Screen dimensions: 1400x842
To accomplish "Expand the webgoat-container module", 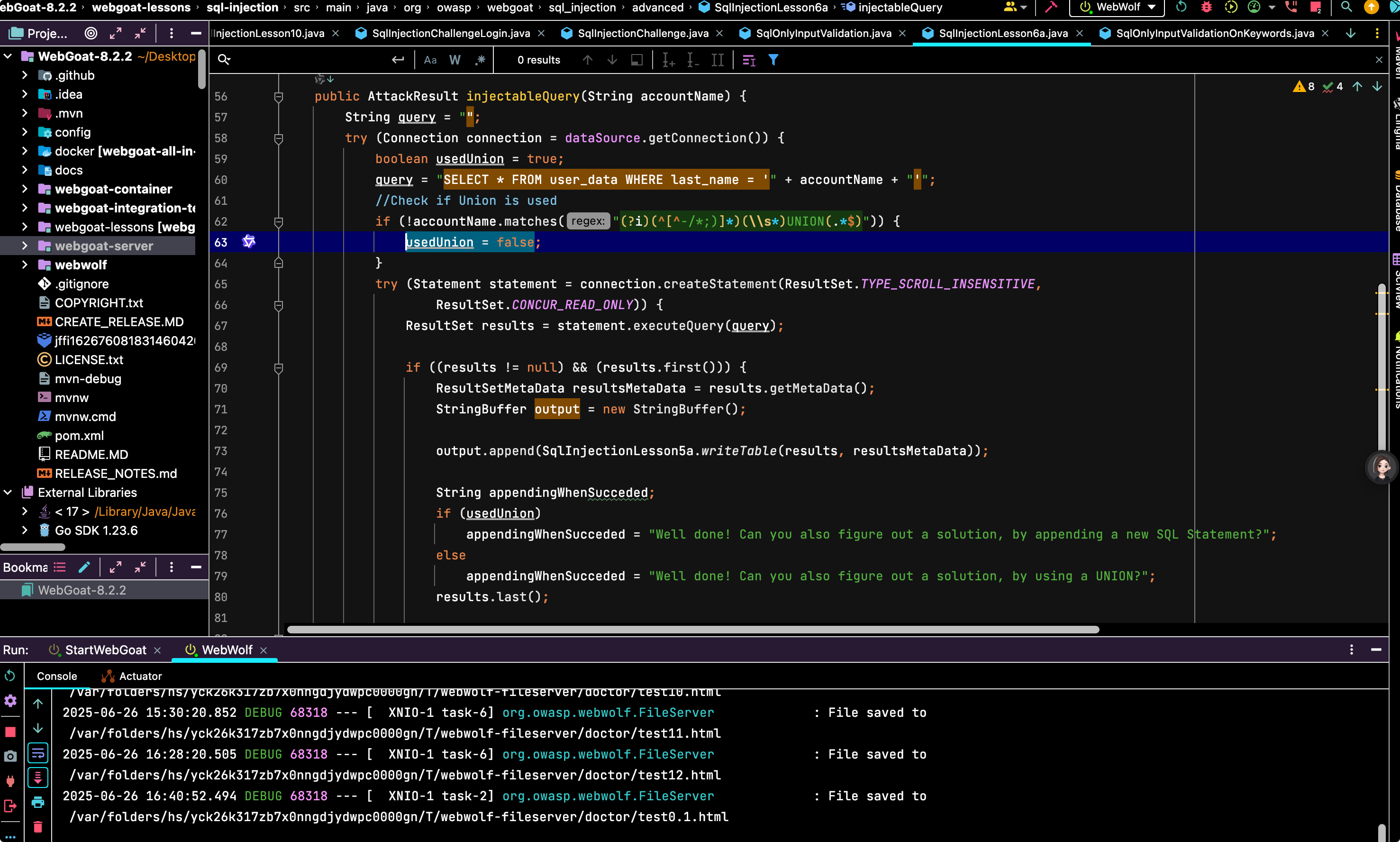I will pyautogui.click(x=24, y=189).
